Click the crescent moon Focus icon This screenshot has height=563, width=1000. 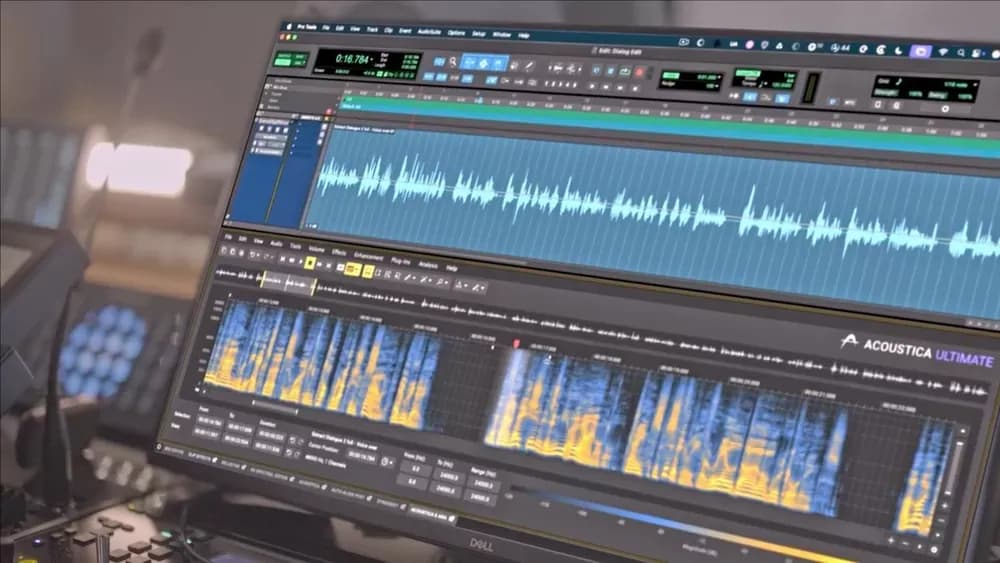coord(899,50)
